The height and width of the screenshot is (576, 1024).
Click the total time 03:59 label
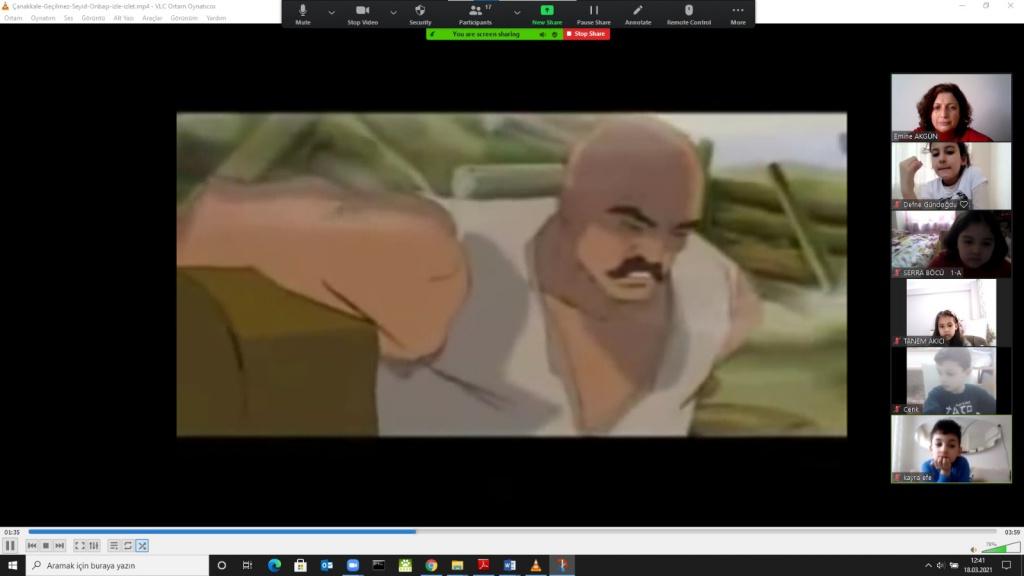click(1012, 532)
